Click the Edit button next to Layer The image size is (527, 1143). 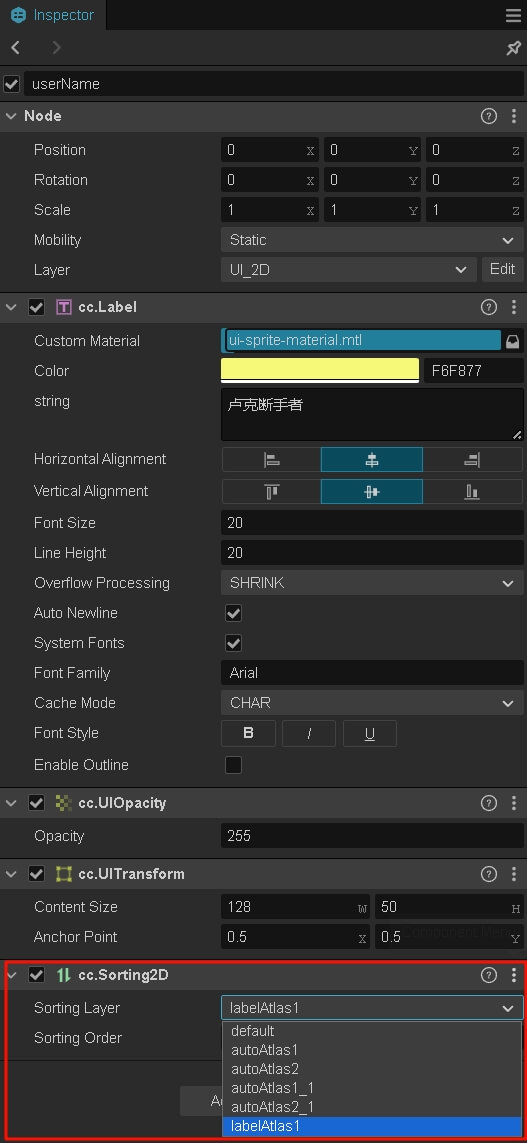point(502,270)
